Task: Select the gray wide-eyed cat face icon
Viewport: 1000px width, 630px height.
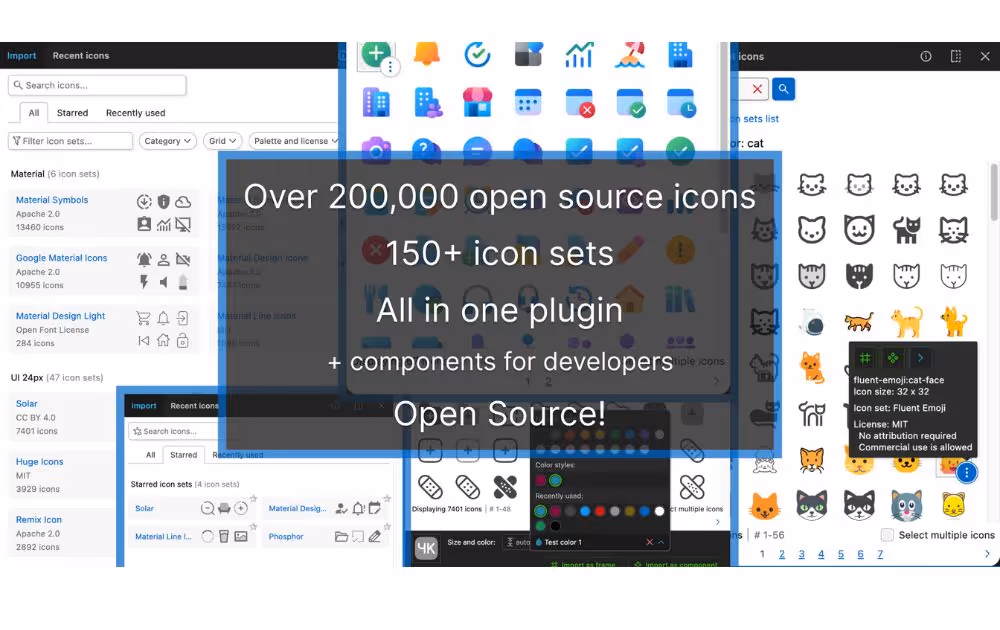Action: (x=906, y=506)
